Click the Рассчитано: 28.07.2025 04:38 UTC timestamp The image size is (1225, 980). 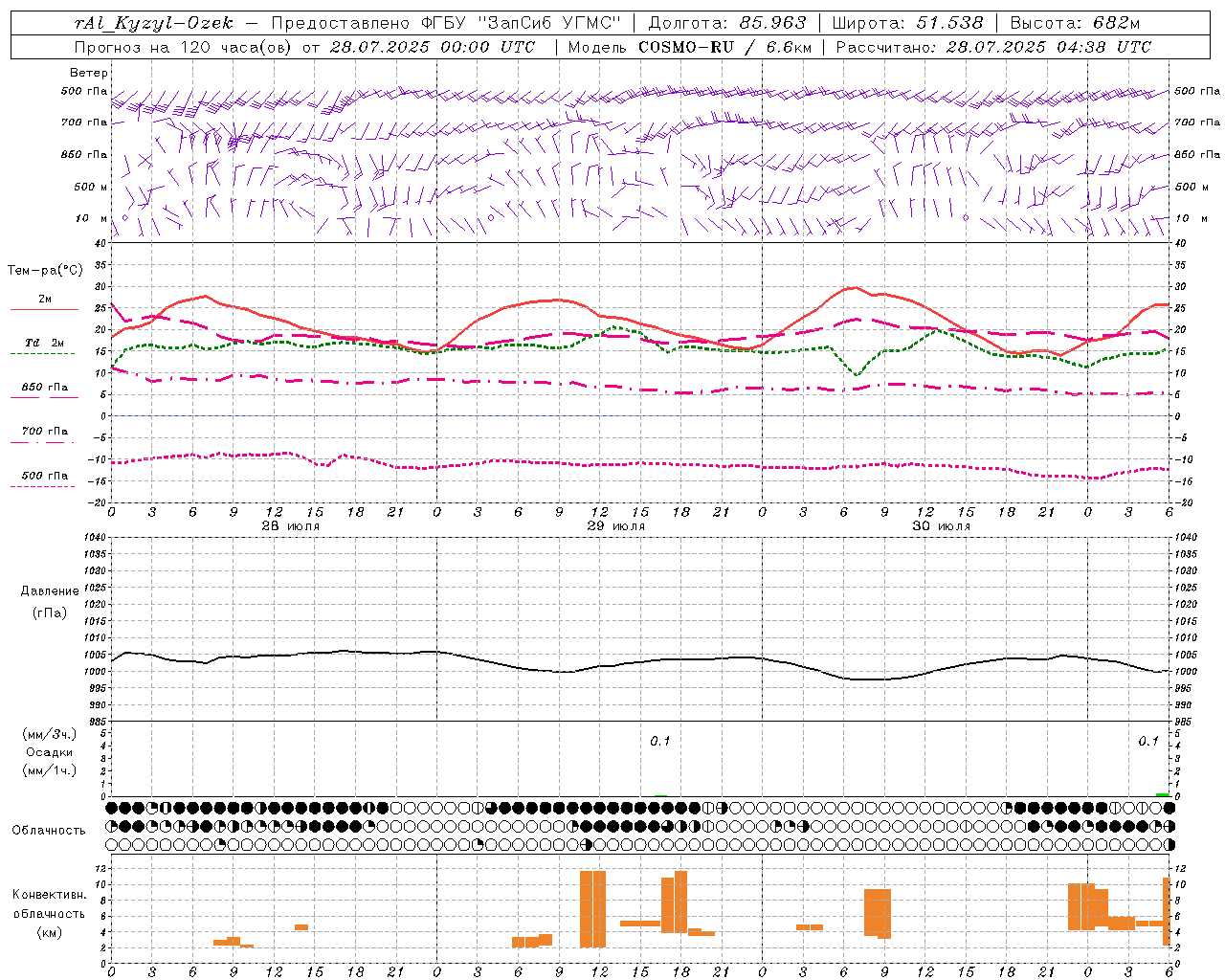(x=993, y=47)
